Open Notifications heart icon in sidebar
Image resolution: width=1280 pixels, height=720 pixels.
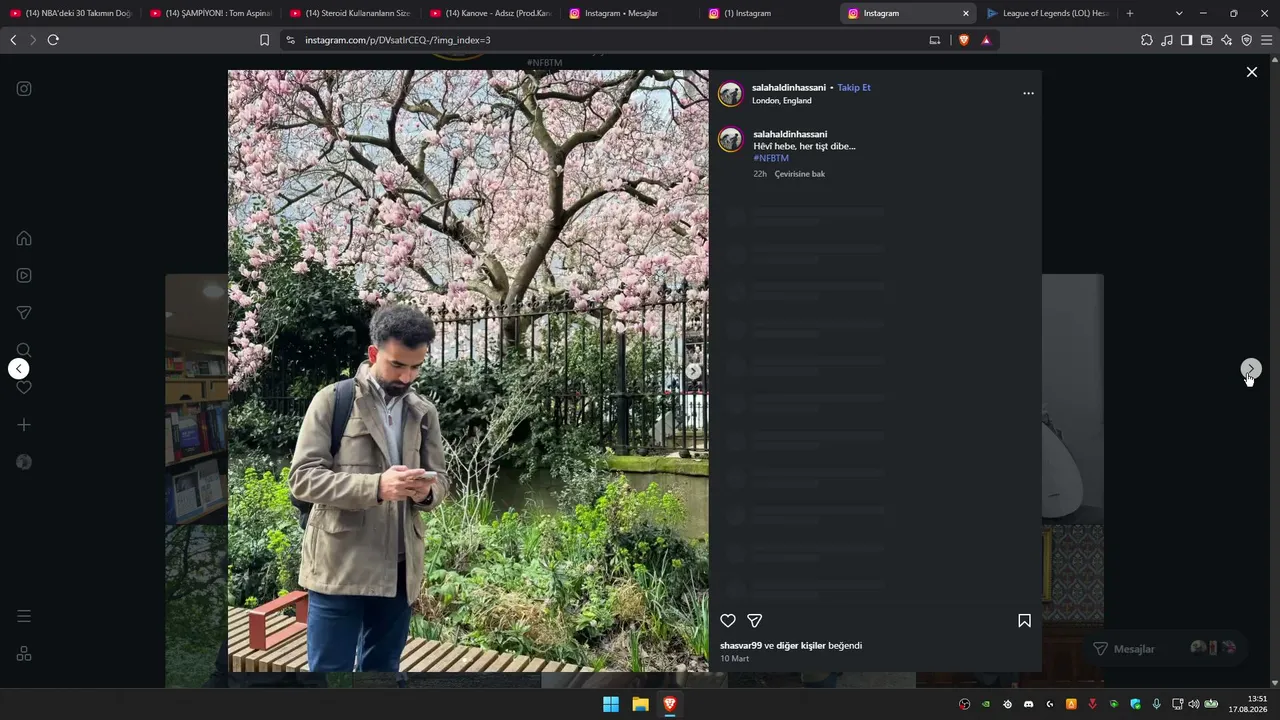coord(24,387)
